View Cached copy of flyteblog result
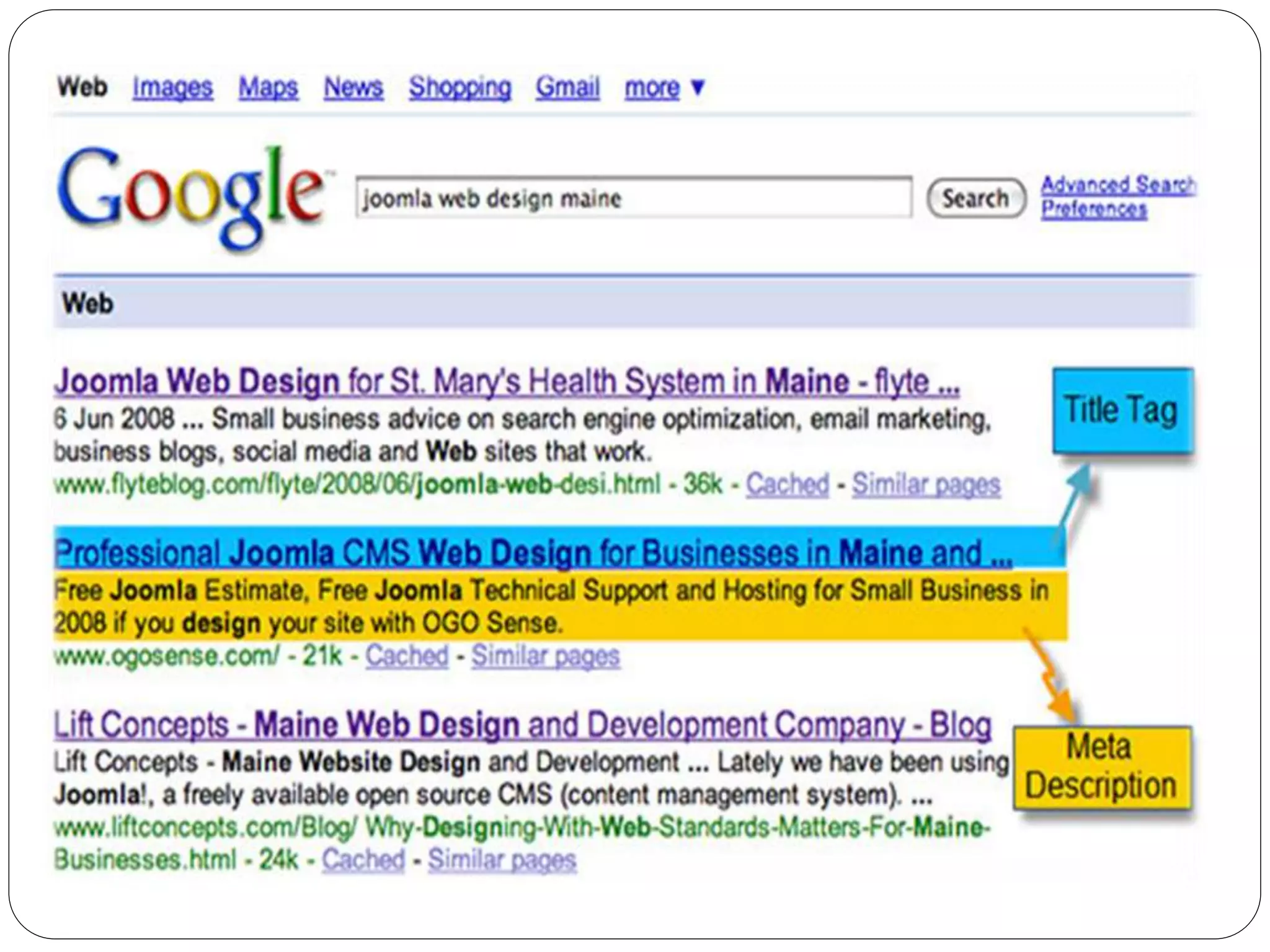 tap(787, 484)
